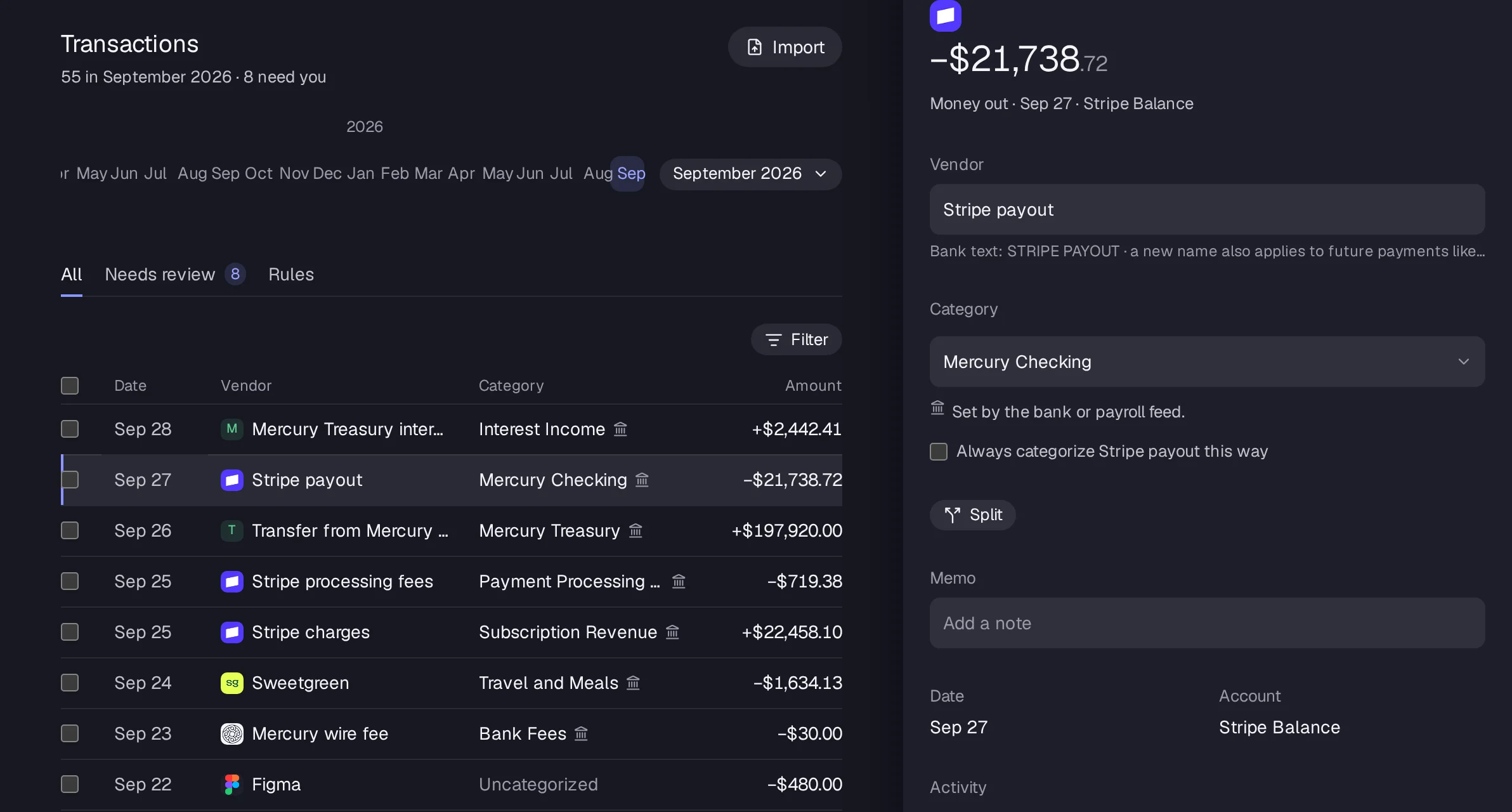1512x812 pixels.
Task: Toggle the select-all header checkbox
Action: click(70, 386)
